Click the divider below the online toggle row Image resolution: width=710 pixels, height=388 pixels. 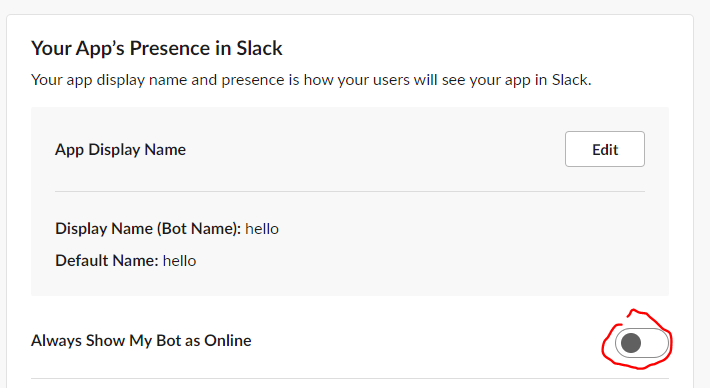[350, 378]
